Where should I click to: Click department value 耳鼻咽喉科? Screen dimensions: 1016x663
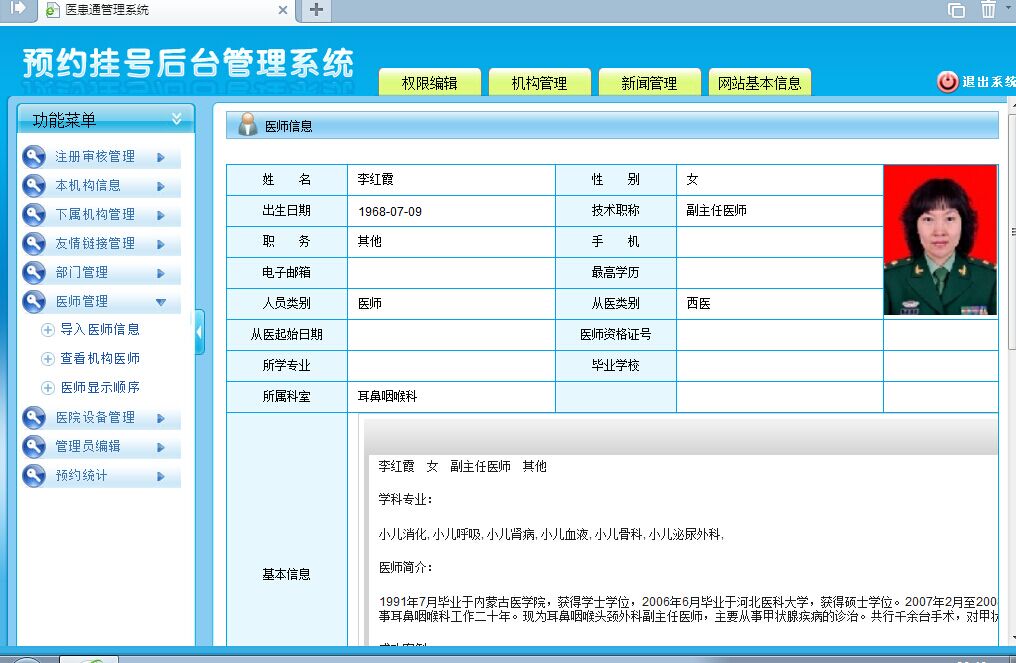pos(387,397)
